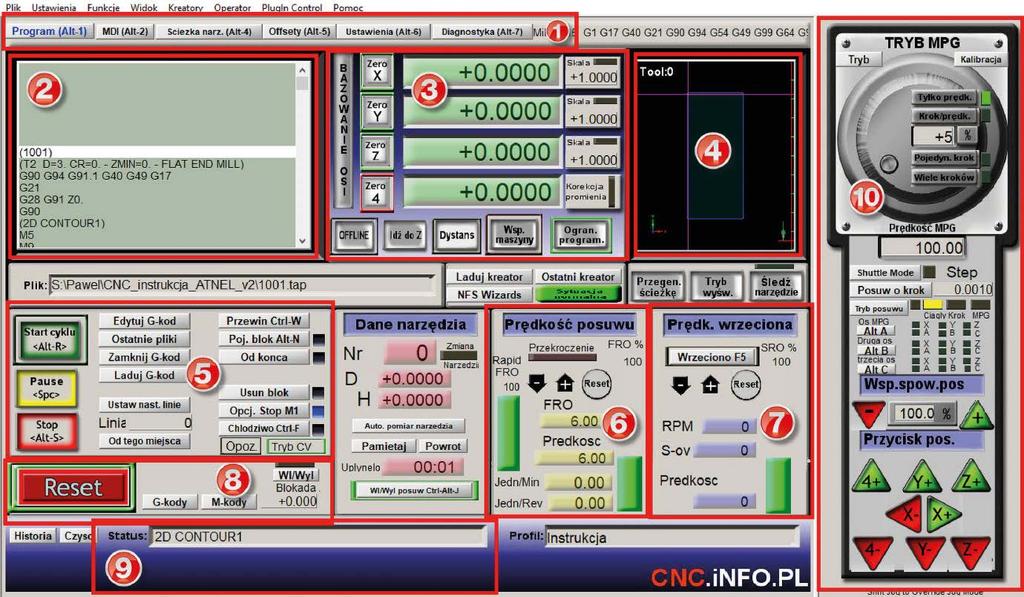Image resolution: width=1024 pixels, height=597 pixels.
Task: Click the Zero 4 axis button
Action: point(376,193)
